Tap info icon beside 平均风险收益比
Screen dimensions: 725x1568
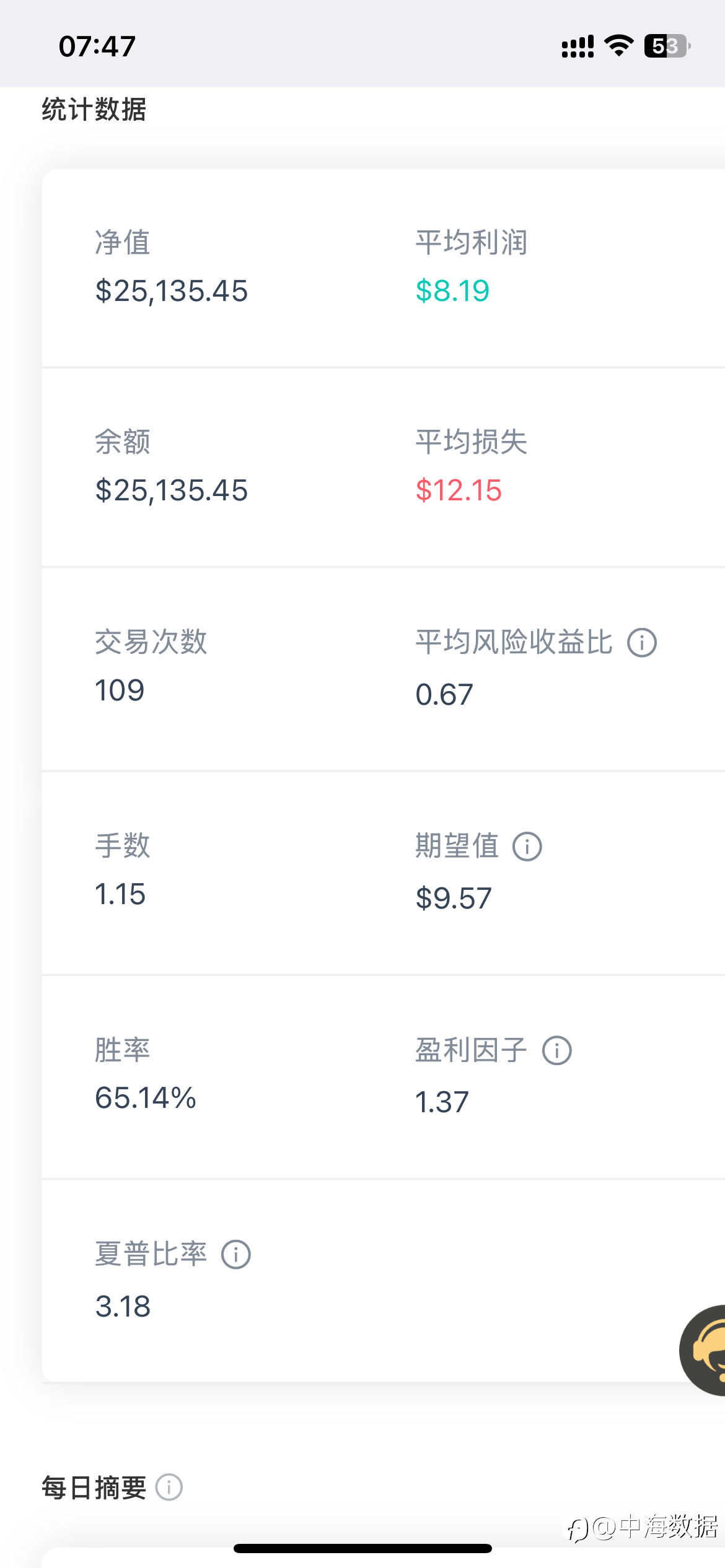pos(642,643)
